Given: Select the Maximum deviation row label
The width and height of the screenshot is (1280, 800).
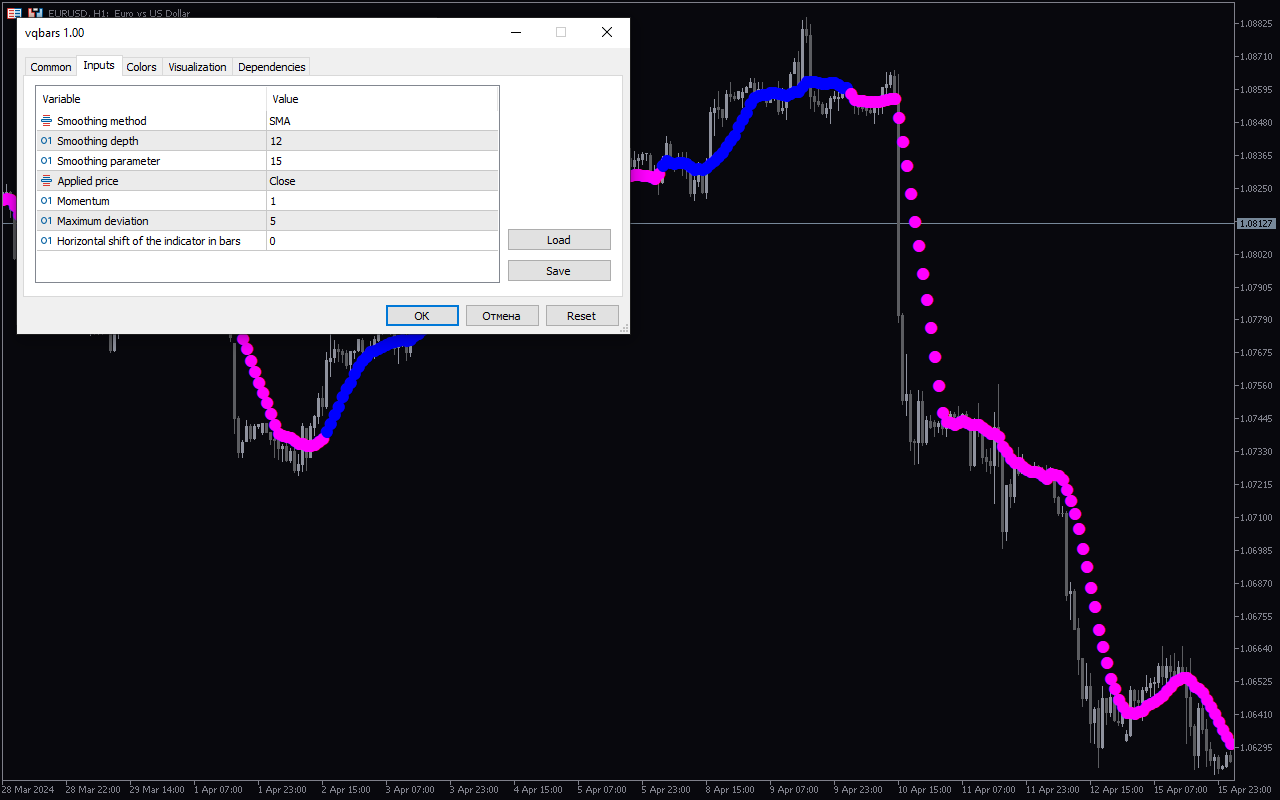Looking at the screenshot, I should pyautogui.click(x=103, y=221).
